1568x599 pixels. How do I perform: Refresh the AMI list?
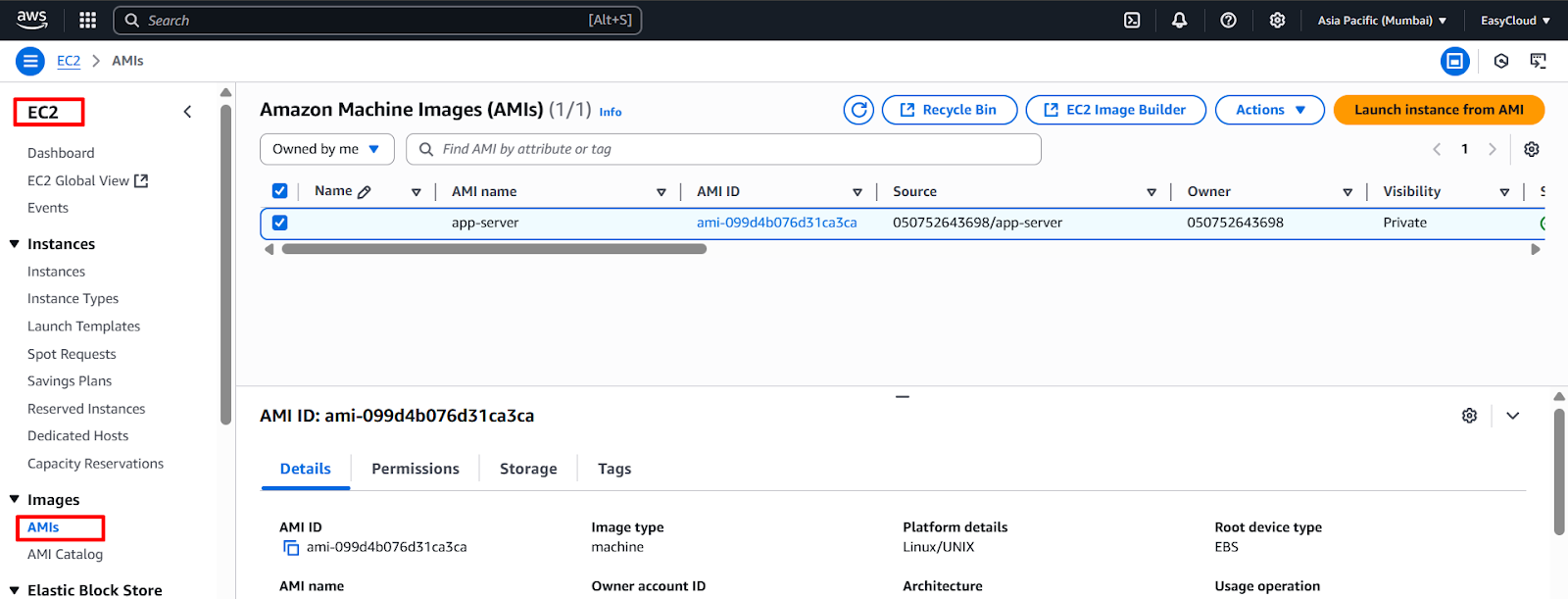[x=859, y=110]
